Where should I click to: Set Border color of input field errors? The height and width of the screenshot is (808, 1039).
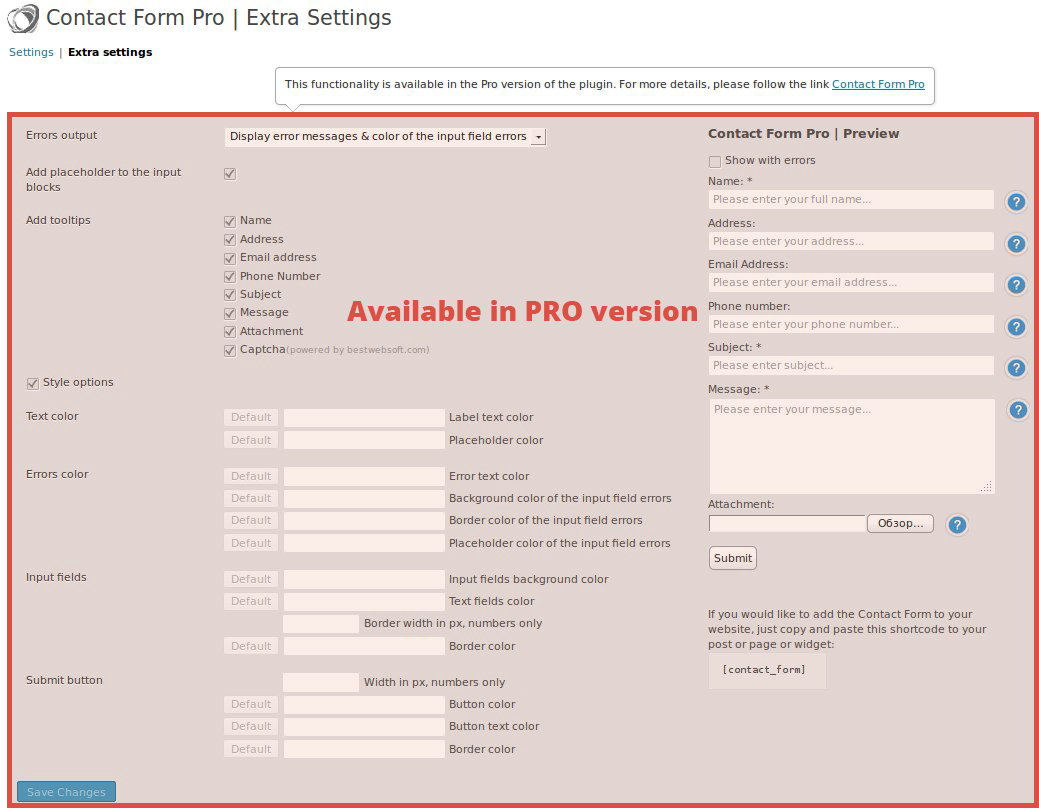pos(364,520)
